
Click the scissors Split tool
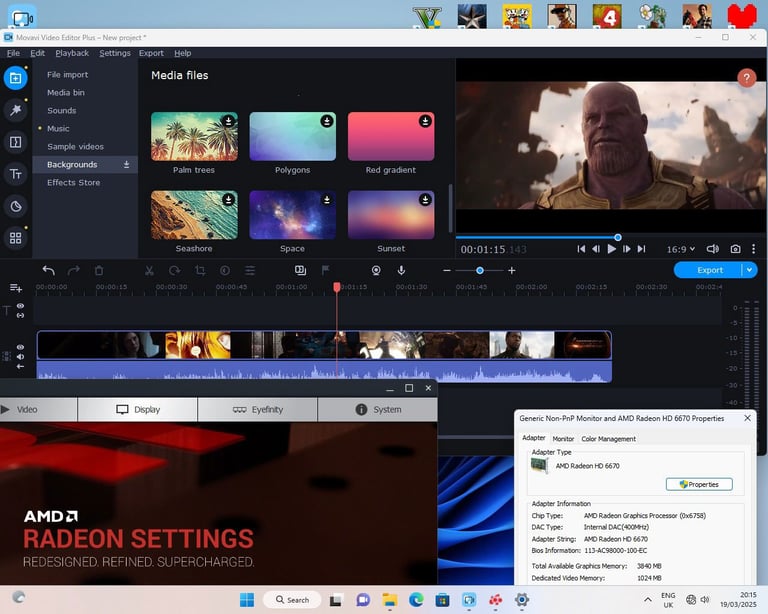tap(149, 270)
